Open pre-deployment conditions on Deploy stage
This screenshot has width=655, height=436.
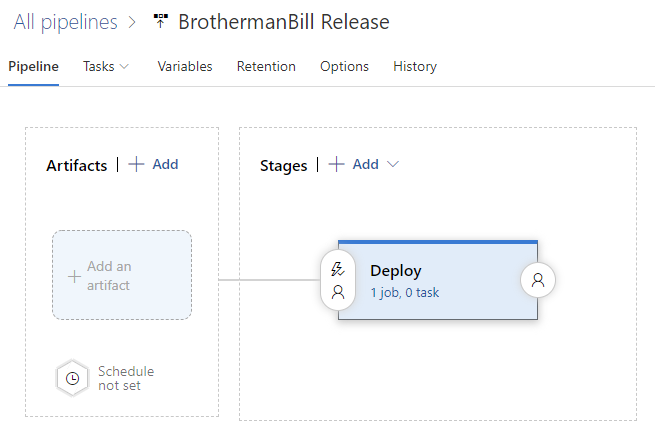pyautogui.click(x=338, y=280)
